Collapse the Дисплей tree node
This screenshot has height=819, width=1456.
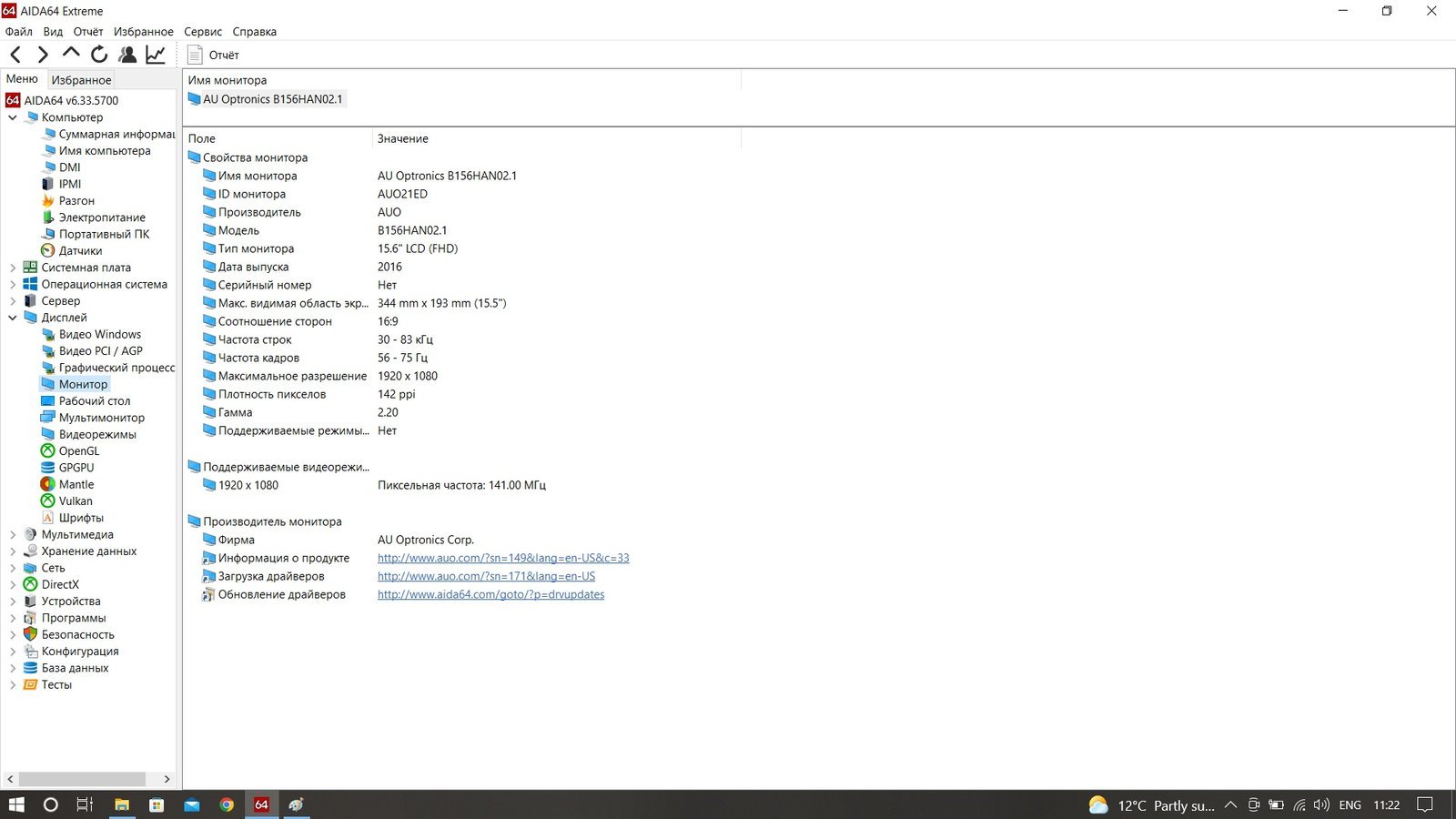coord(13,318)
